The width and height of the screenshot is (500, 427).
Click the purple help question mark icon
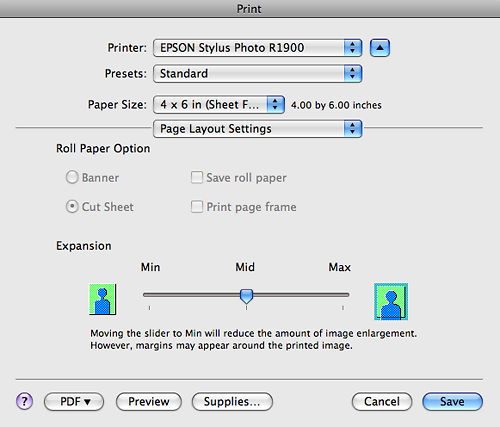click(24, 401)
